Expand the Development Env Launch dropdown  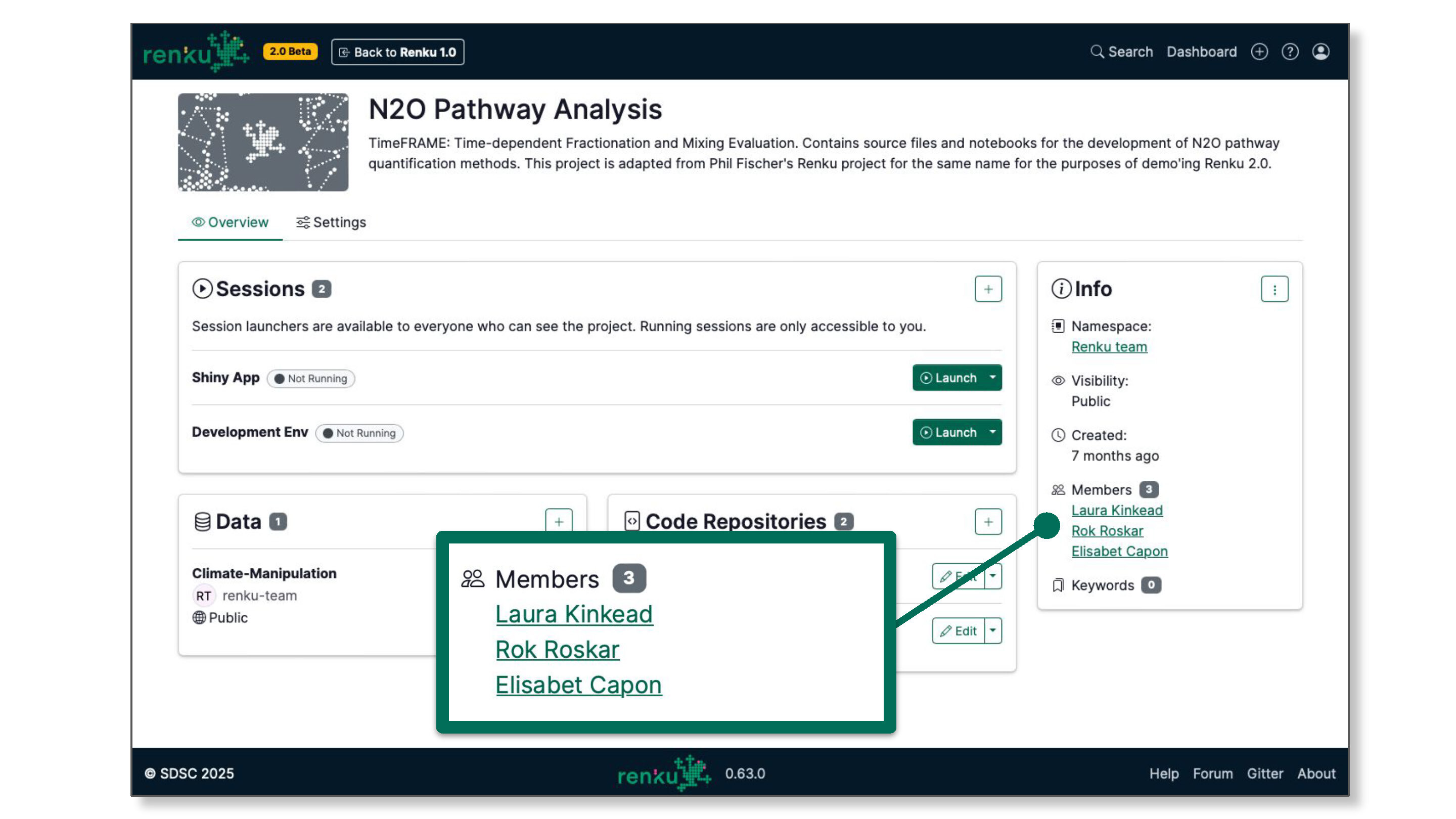click(x=993, y=432)
